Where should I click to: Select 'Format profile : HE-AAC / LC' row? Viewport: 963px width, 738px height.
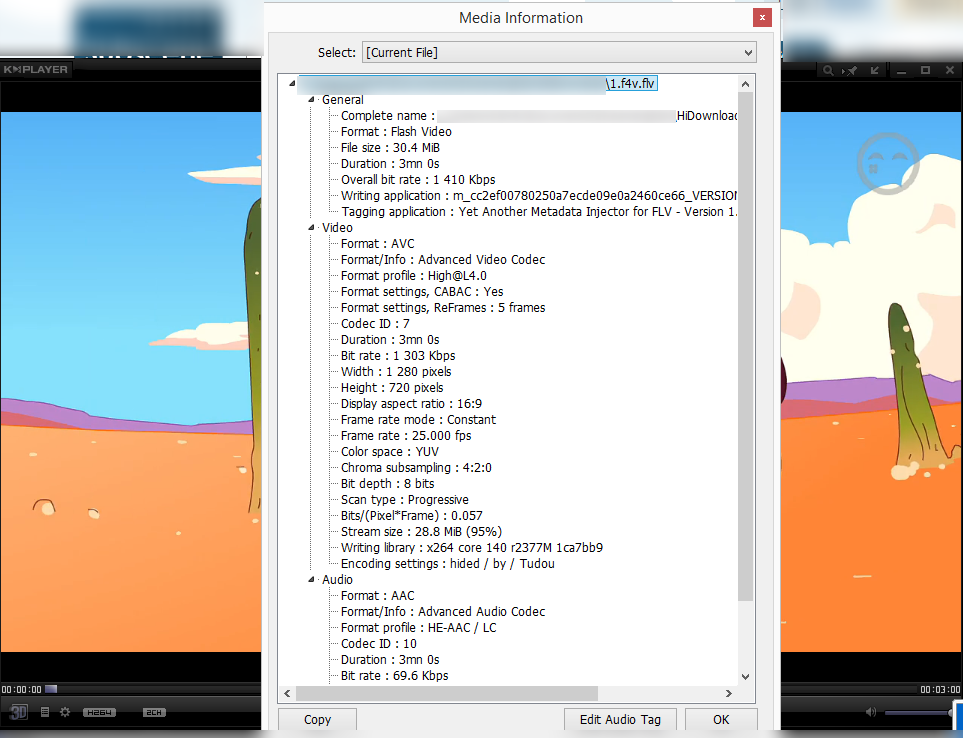pyautogui.click(x=418, y=627)
